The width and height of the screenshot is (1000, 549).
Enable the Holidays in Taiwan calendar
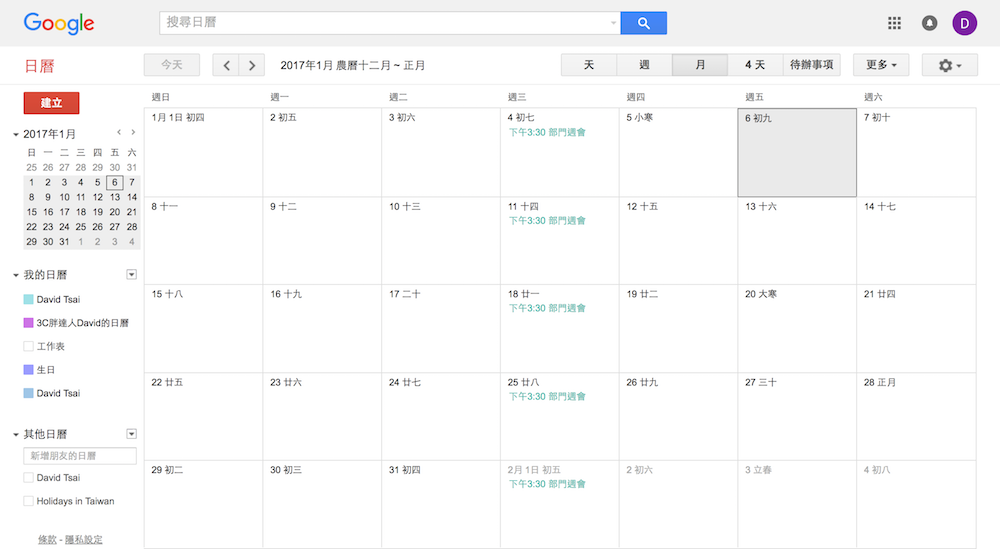tap(29, 501)
